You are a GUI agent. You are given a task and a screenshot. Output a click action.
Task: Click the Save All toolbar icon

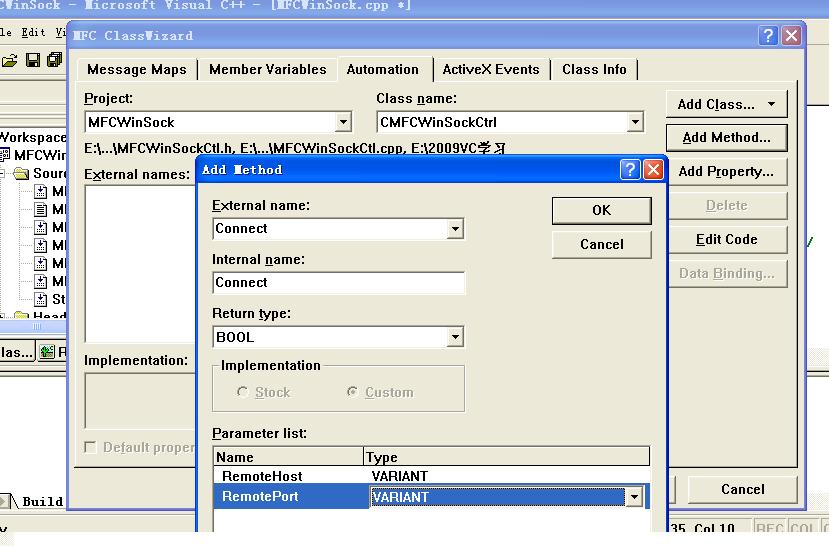click(x=54, y=60)
